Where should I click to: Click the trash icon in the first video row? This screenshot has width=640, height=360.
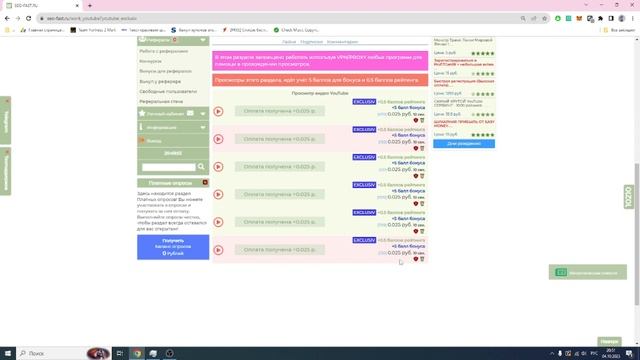[x=422, y=120]
